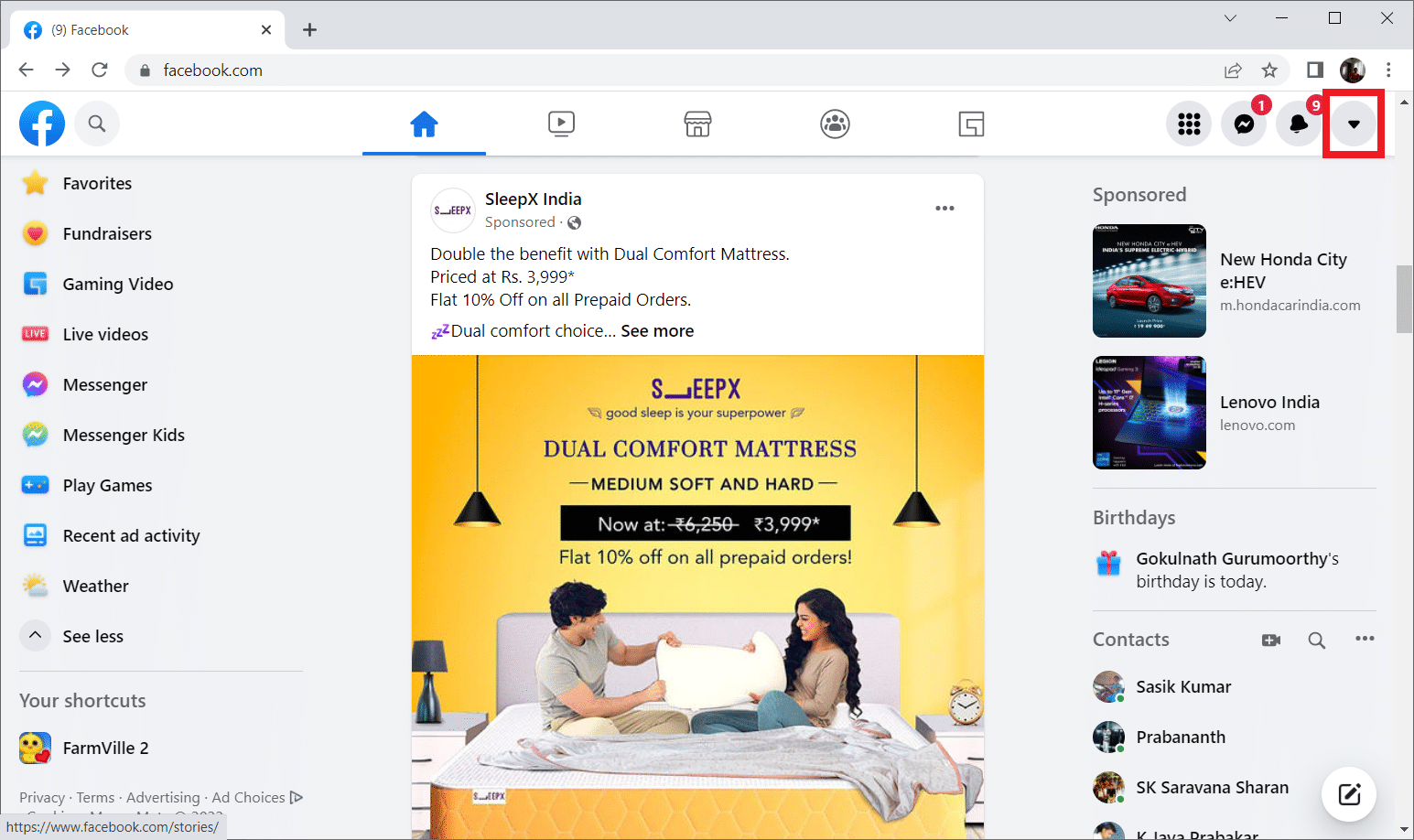
Task: Click the New Honda City e:HEV title
Action: point(1283,271)
